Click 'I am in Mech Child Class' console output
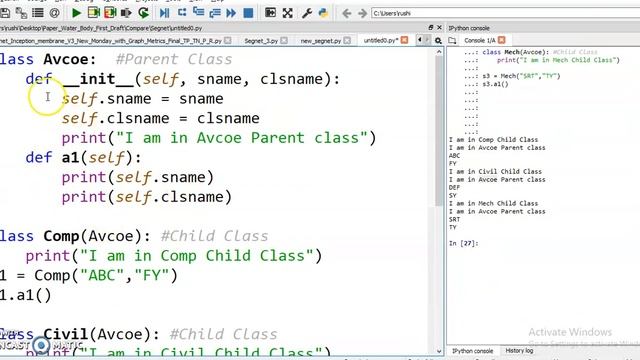The height and width of the screenshot is (360, 640). coord(493,203)
